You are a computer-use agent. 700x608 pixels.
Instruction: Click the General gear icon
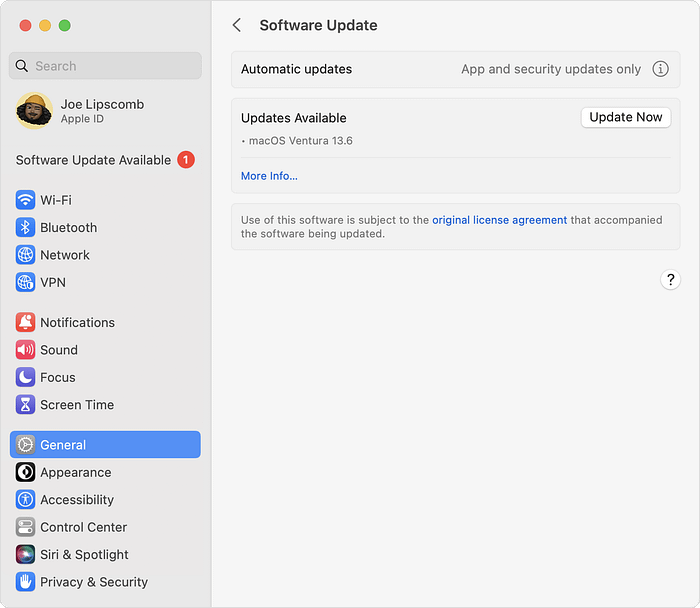(25, 445)
